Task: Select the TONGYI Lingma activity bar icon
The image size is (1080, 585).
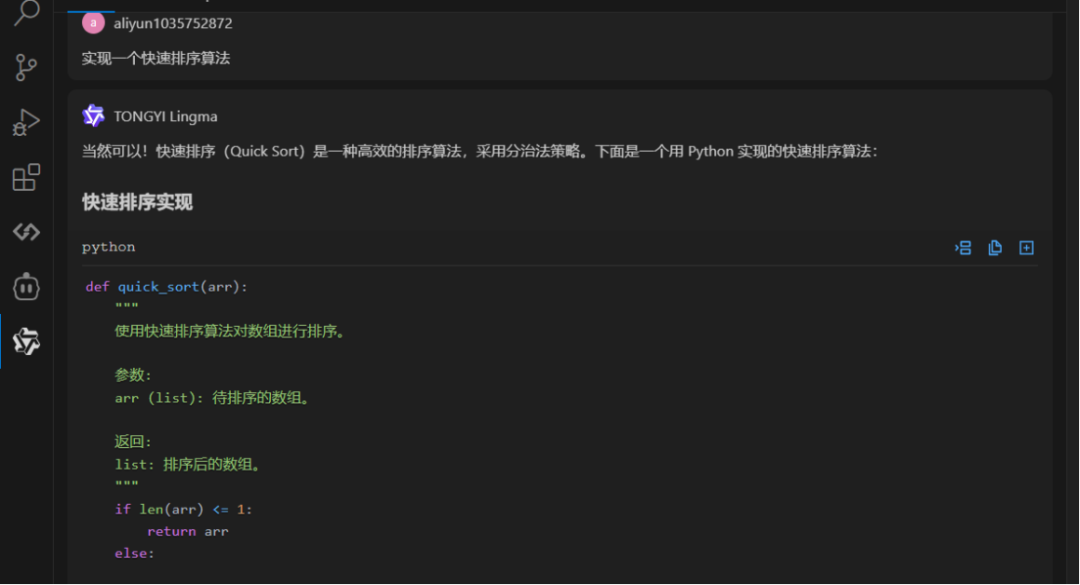Action: click(x=26, y=341)
